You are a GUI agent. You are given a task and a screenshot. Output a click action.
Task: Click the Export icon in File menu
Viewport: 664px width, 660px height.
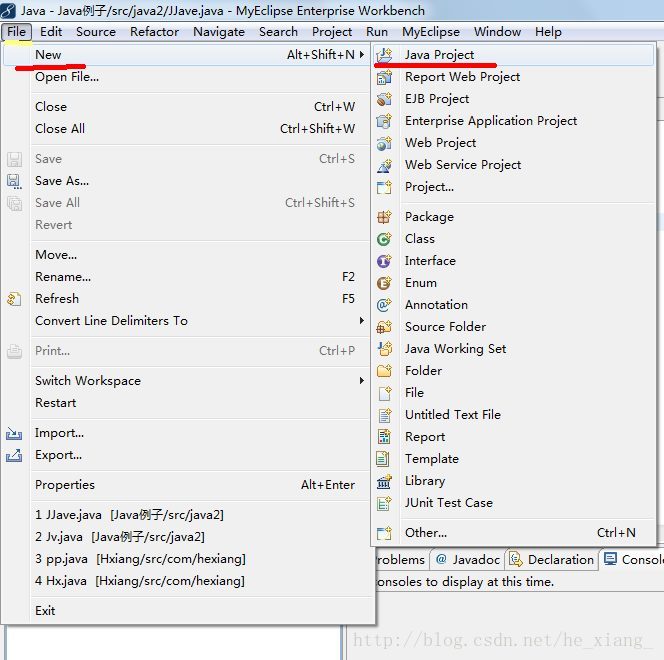(14, 456)
